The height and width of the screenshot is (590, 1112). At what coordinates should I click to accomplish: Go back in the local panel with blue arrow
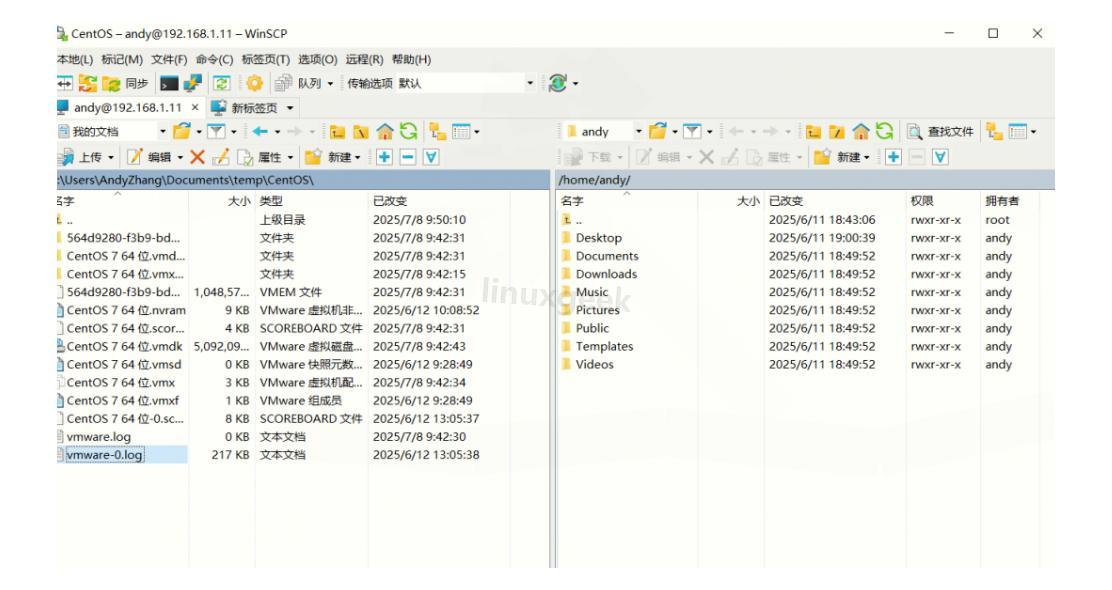(x=260, y=131)
